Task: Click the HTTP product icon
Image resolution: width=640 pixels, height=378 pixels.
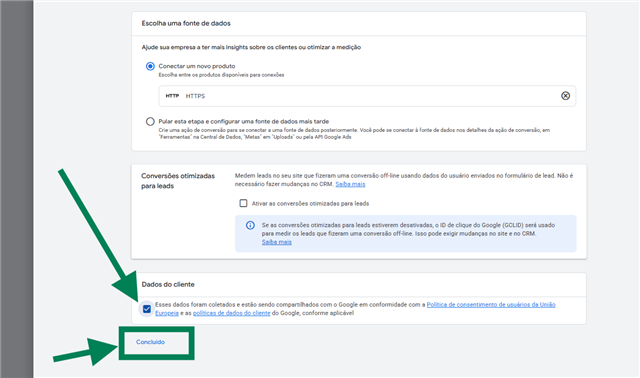Action: point(172,96)
